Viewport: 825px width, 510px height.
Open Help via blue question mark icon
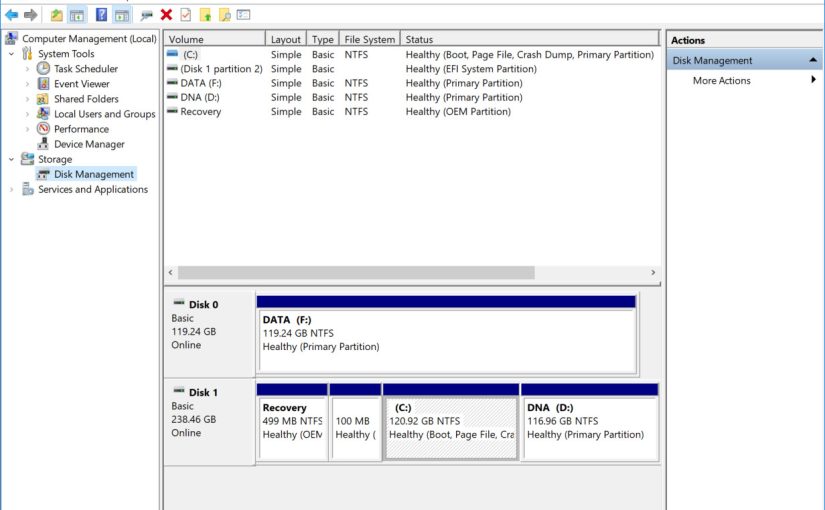(102, 15)
